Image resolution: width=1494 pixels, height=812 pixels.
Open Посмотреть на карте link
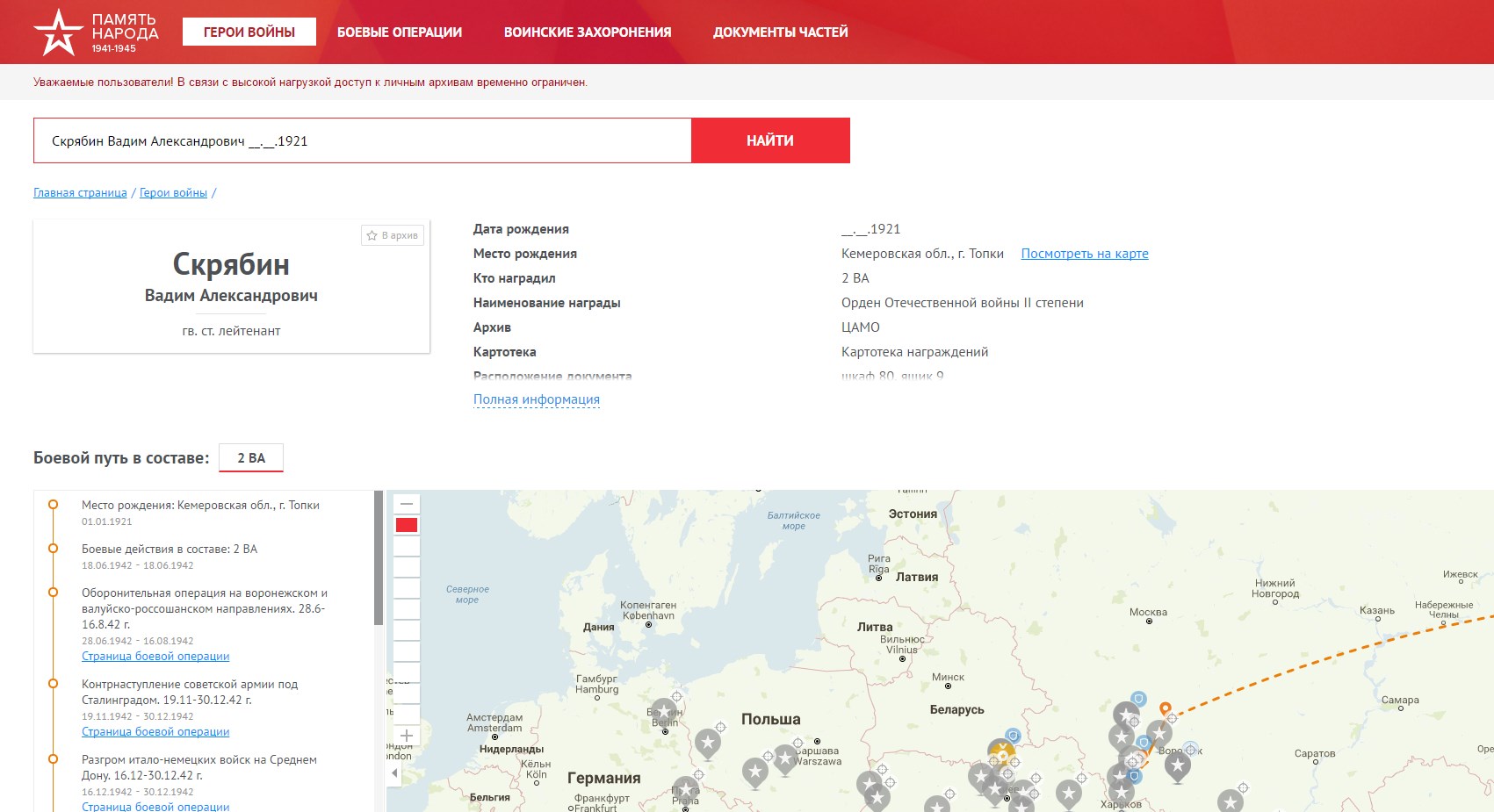pyautogui.click(x=1085, y=254)
